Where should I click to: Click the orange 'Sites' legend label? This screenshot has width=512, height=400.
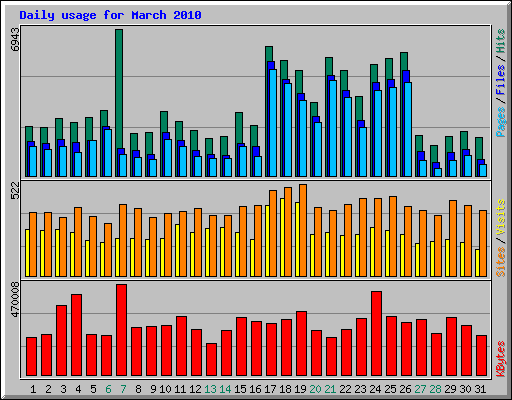(500, 262)
